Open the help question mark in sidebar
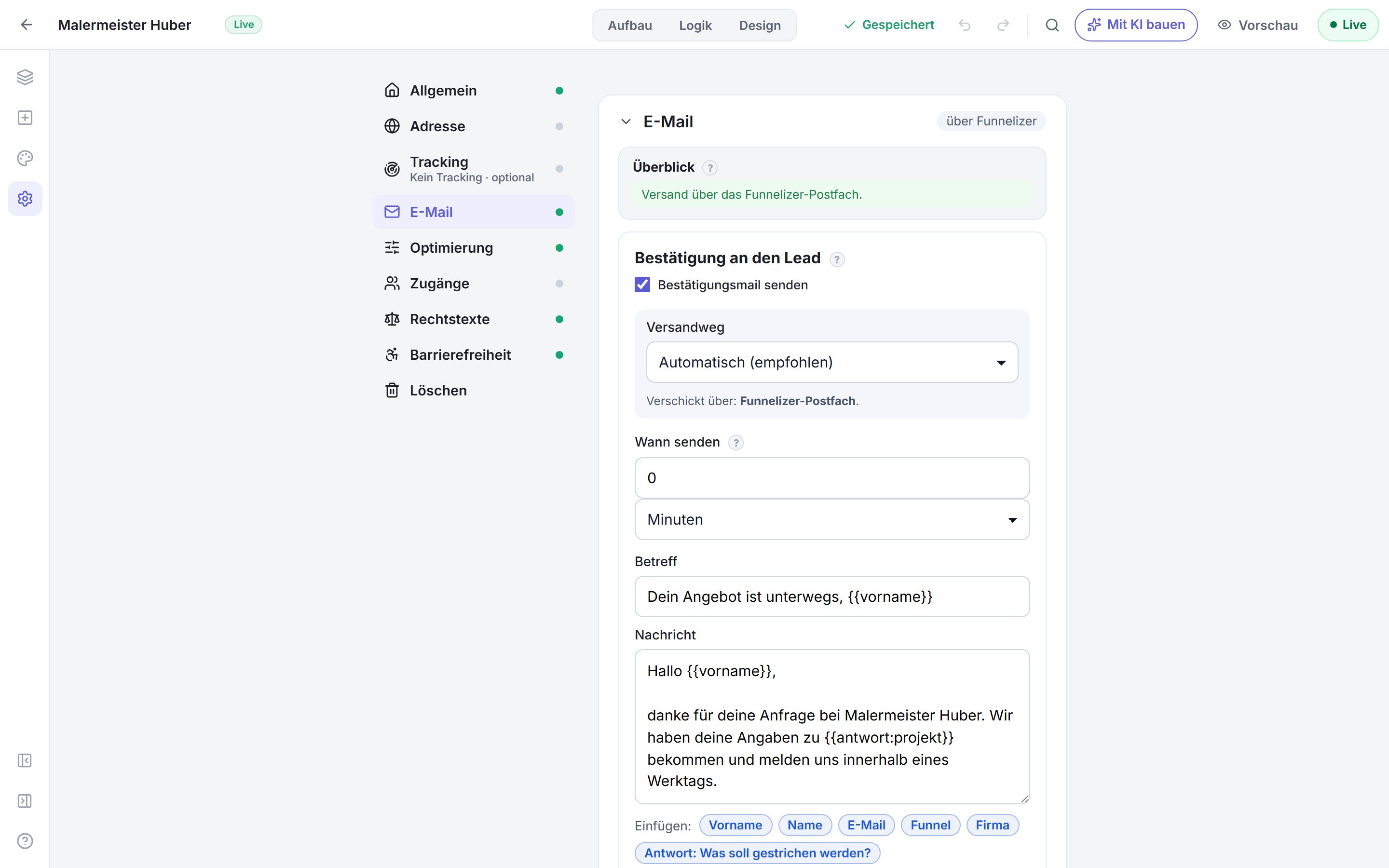Image resolution: width=1389 pixels, height=868 pixels. click(x=25, y=841)
